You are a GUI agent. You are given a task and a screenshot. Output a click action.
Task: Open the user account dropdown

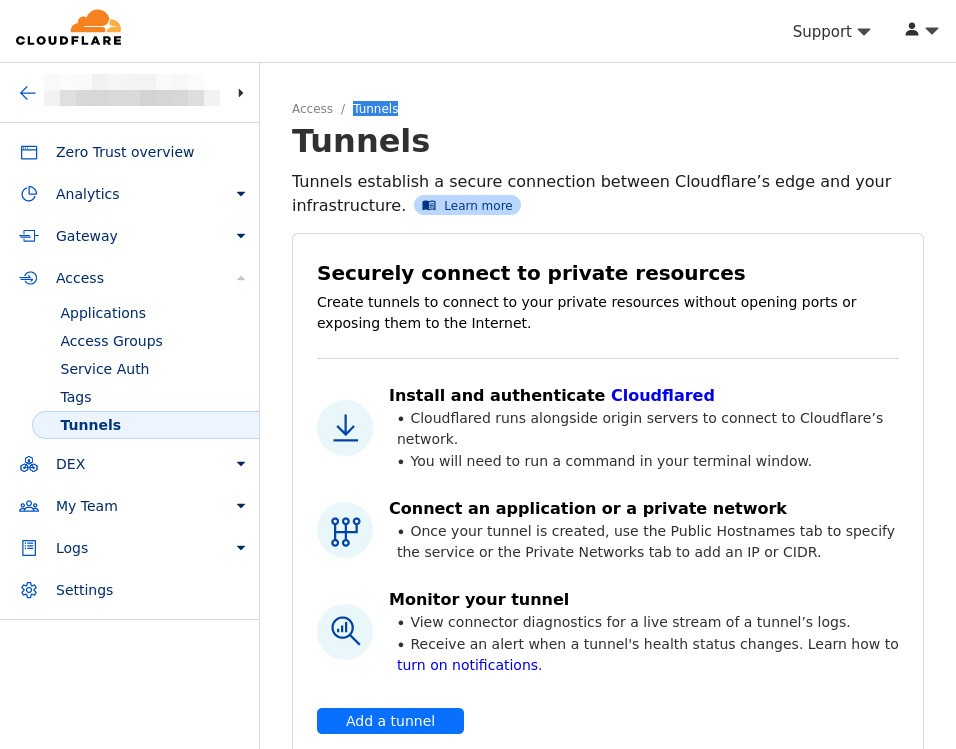coord(921,30)
